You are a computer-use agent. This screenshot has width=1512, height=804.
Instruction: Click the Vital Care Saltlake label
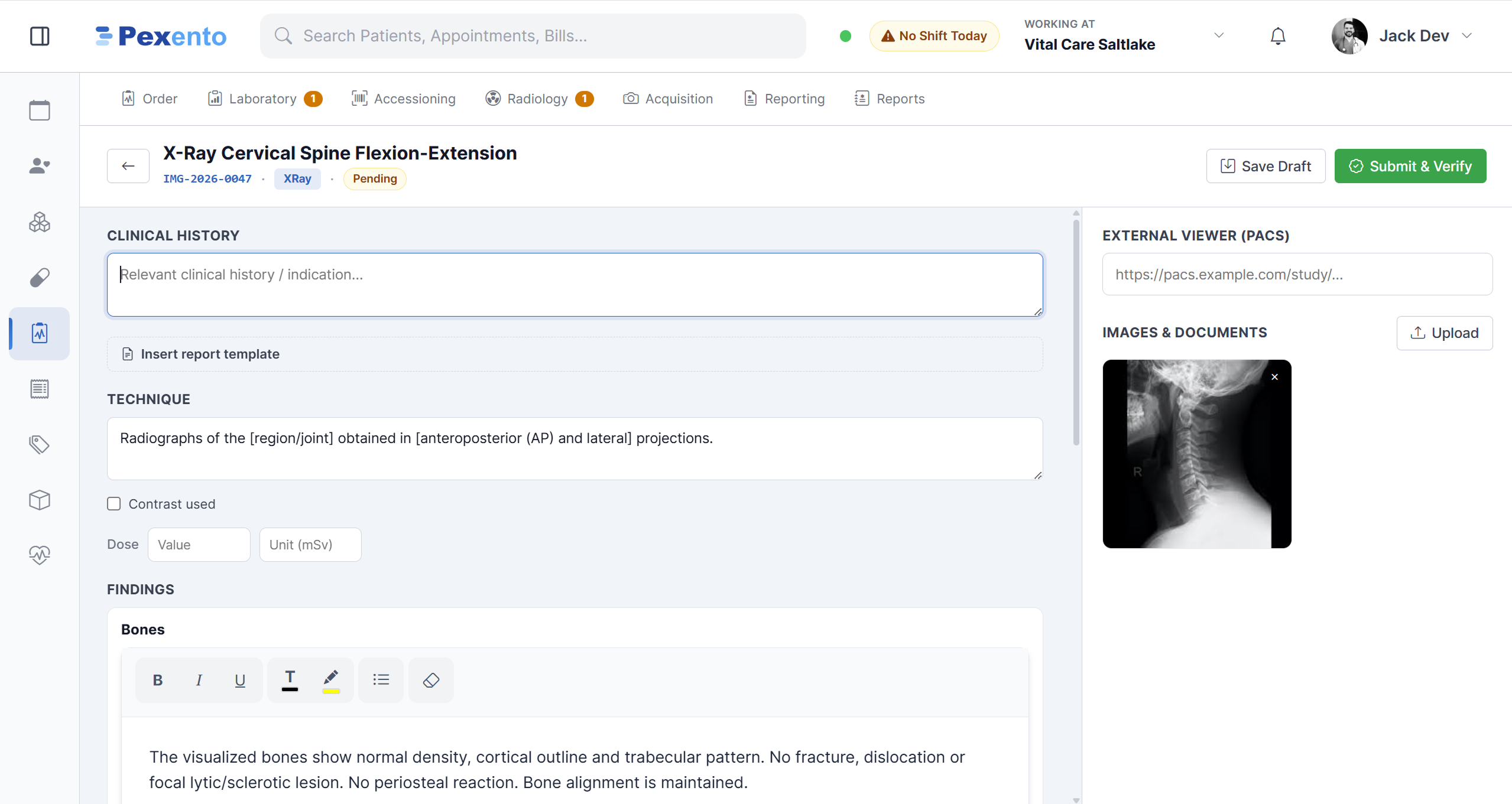click(1089, 44)
